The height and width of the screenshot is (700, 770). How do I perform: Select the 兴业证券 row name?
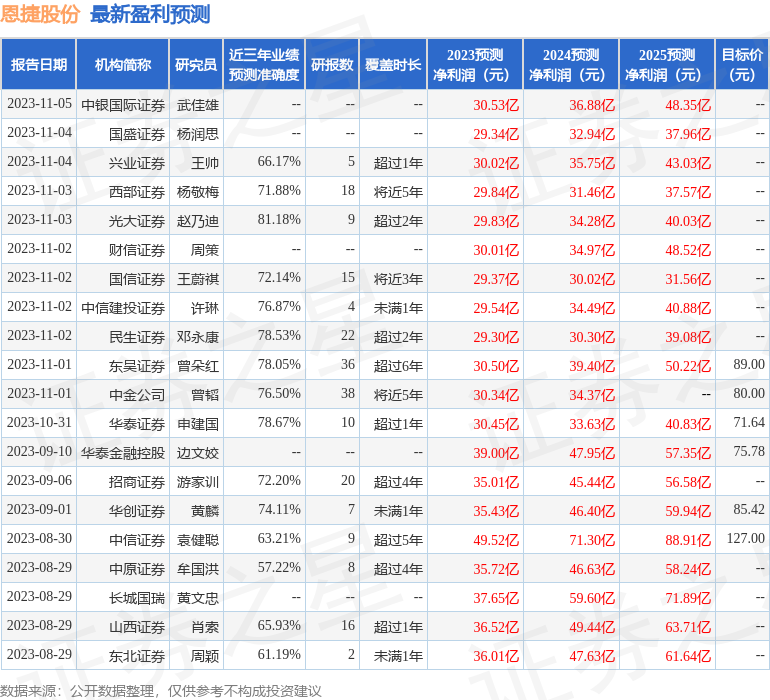pyautogui.click(x=137, y=163)
